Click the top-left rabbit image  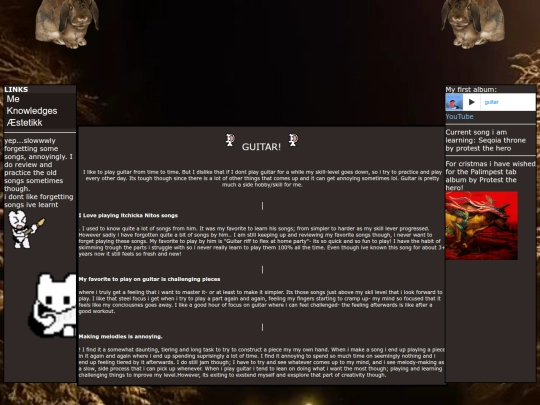point(67,23)
